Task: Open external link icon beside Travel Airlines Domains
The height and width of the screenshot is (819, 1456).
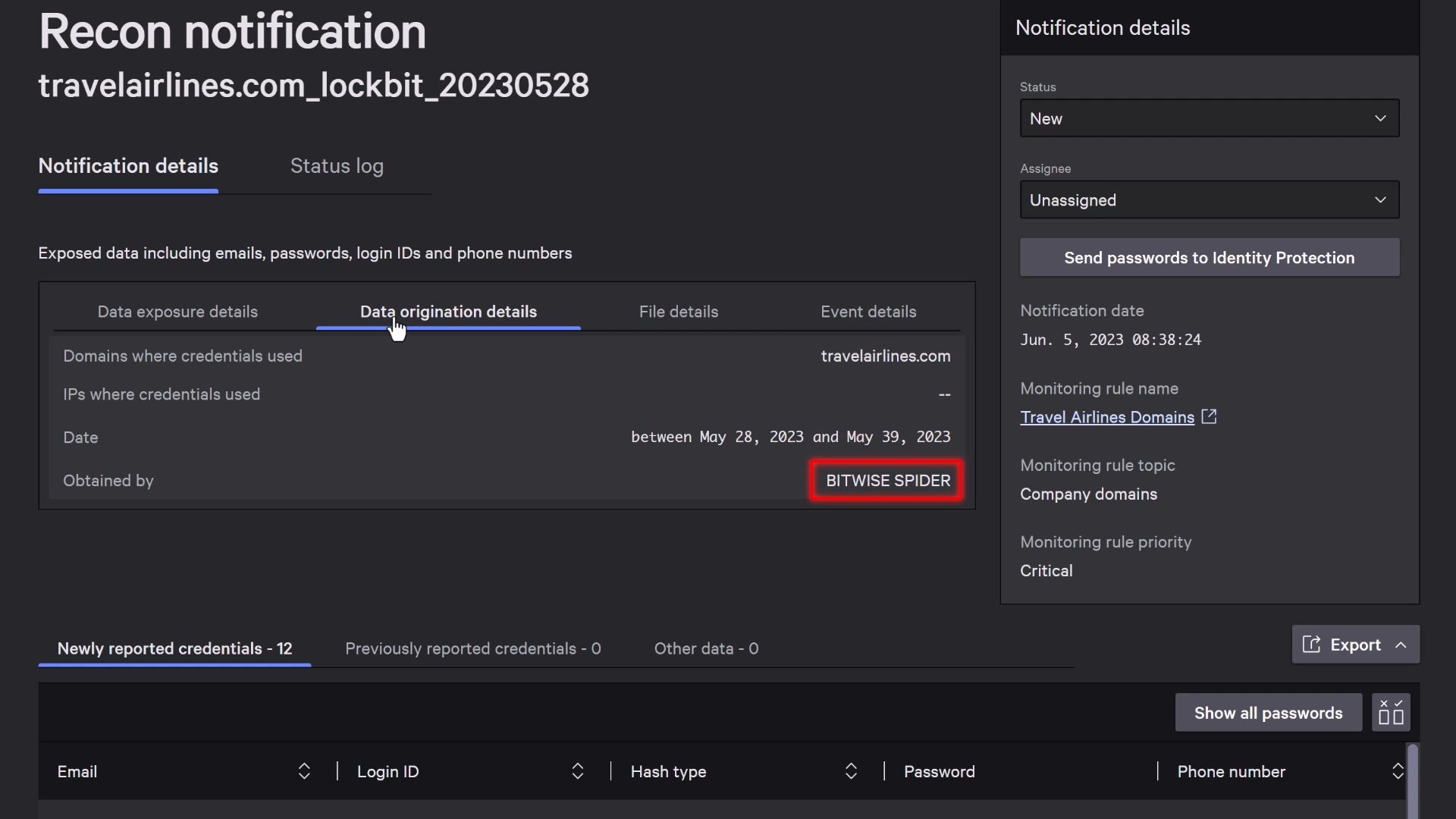Action: tap(1209, 416)
